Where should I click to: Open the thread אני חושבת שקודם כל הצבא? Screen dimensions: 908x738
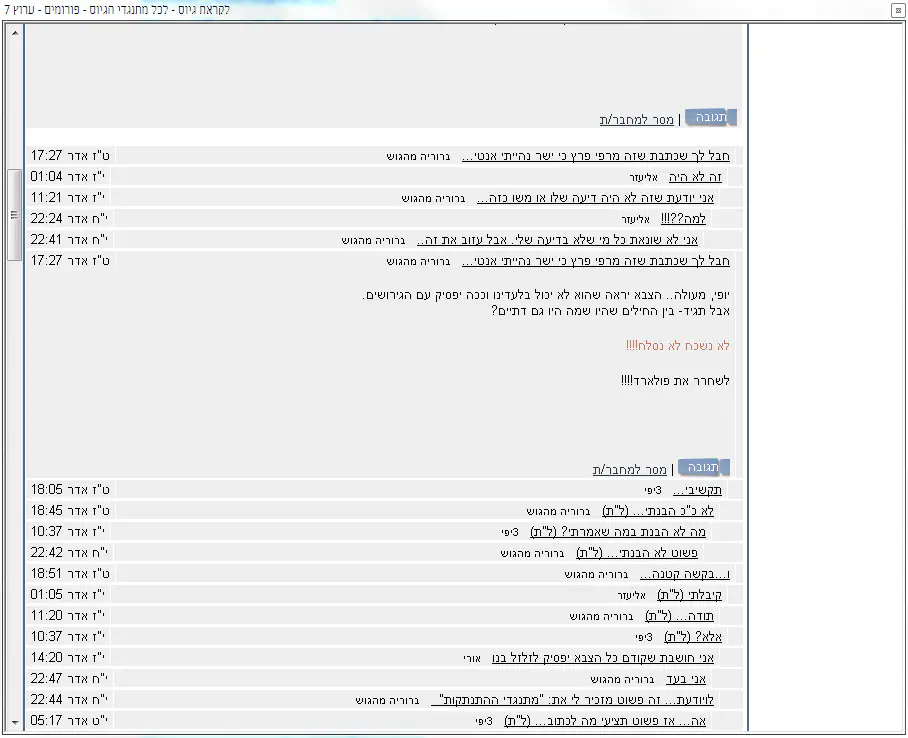[x=605, y=658]
